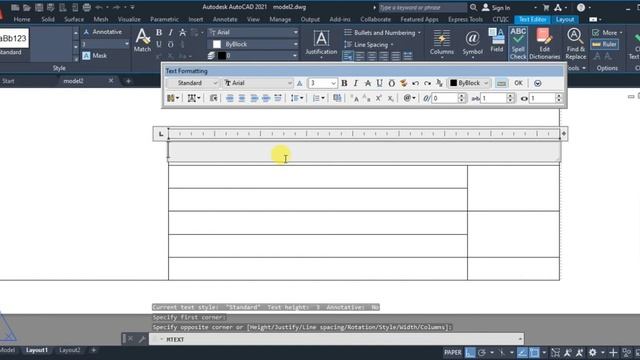
Task: Insert a Field
Action: click(497, 40)
